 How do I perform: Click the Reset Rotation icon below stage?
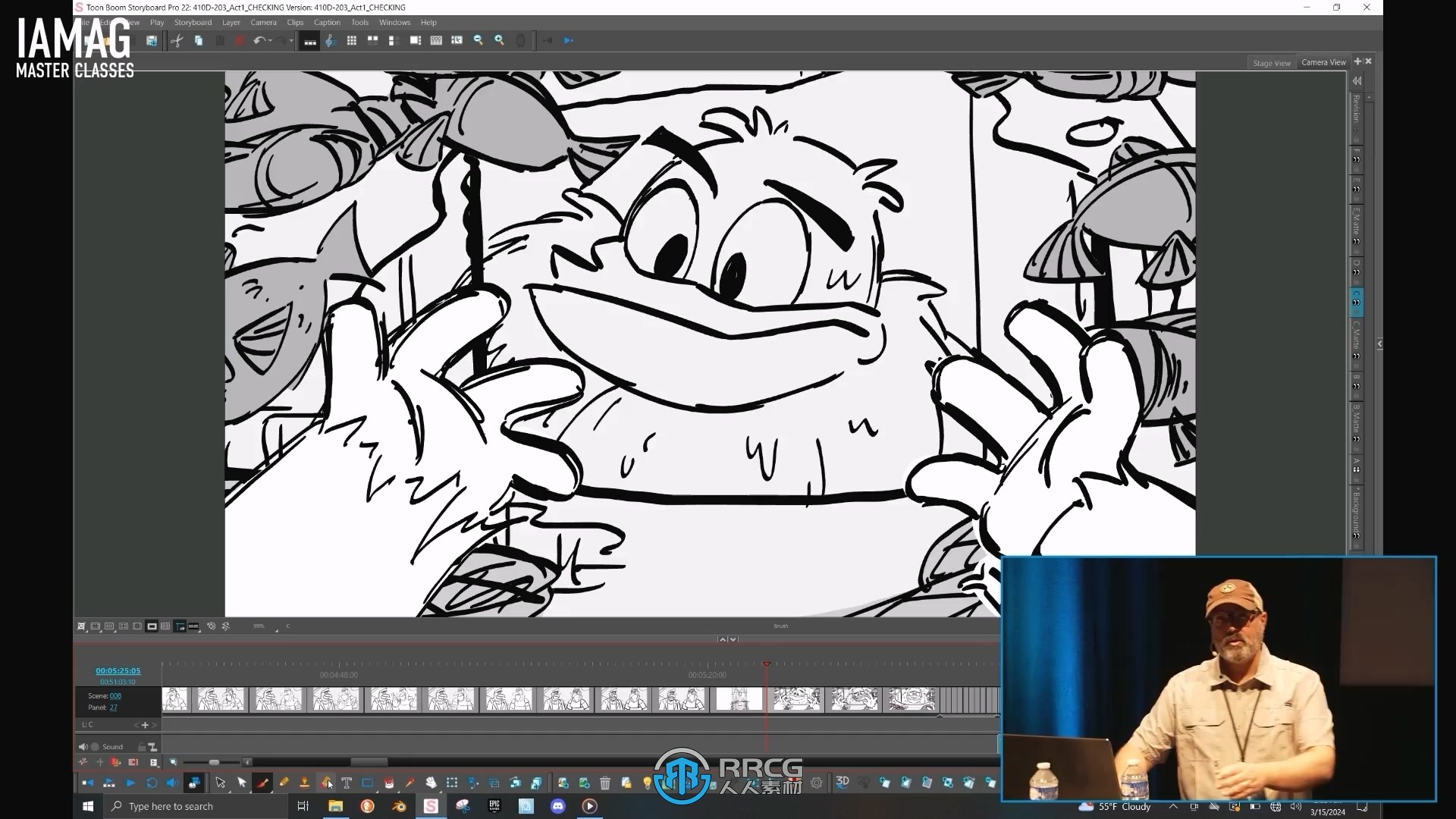pyautogui.click(x=225, y=626)
